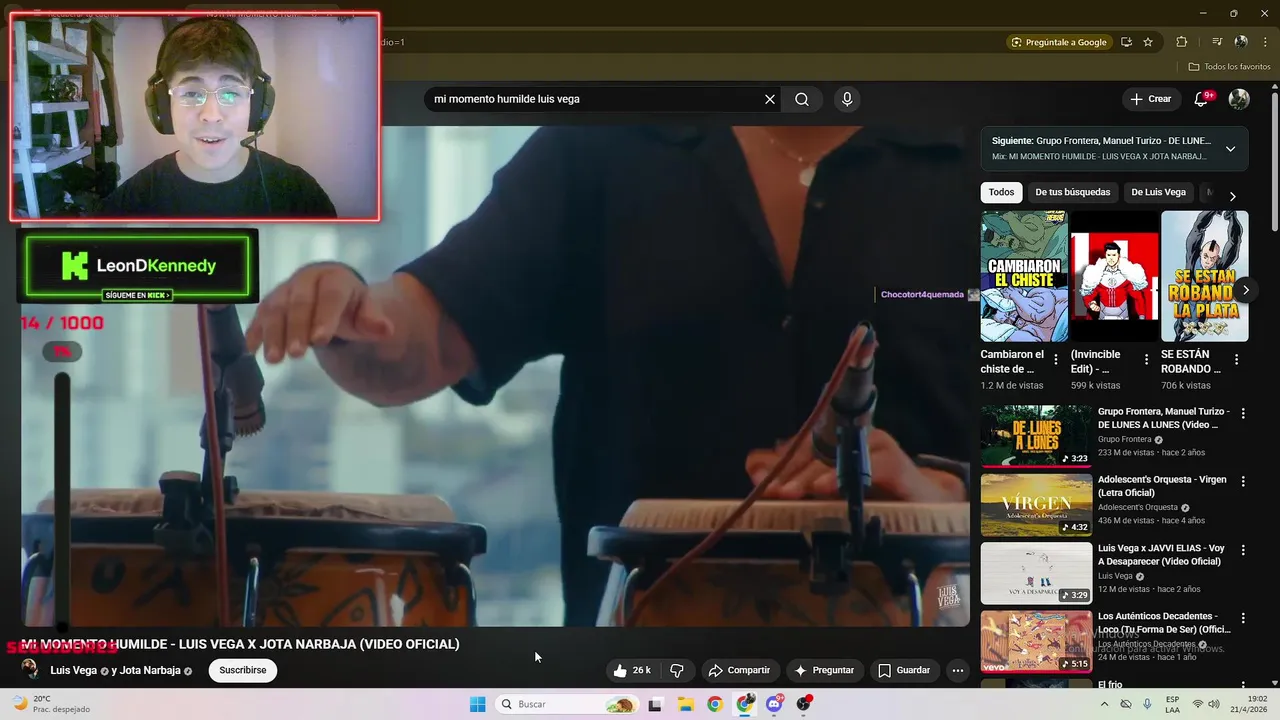Open Chrome extensions puzzle icon

[x=1181, y=42]
